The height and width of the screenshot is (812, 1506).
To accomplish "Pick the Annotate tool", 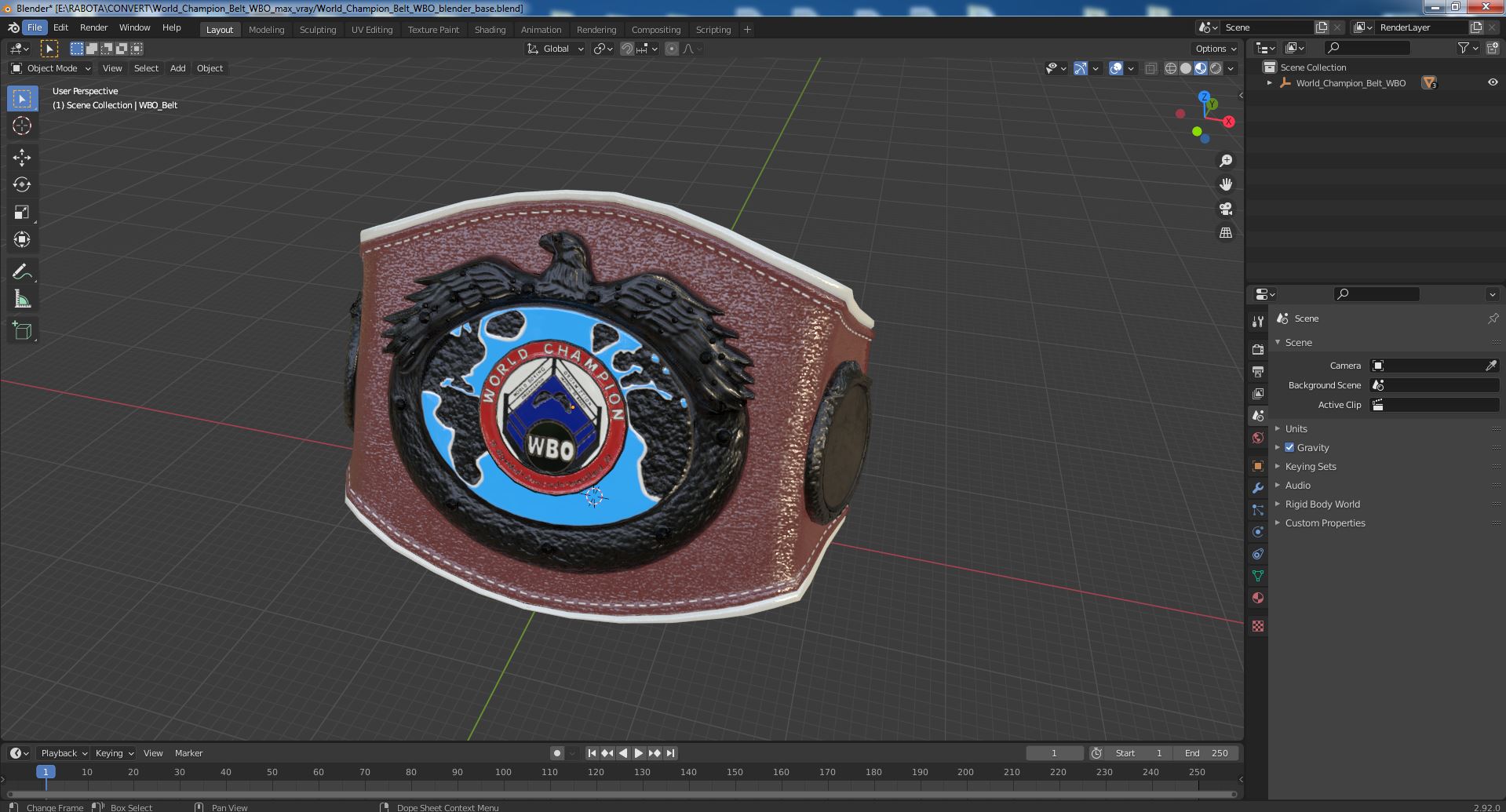I will click(x=22, y=271).
